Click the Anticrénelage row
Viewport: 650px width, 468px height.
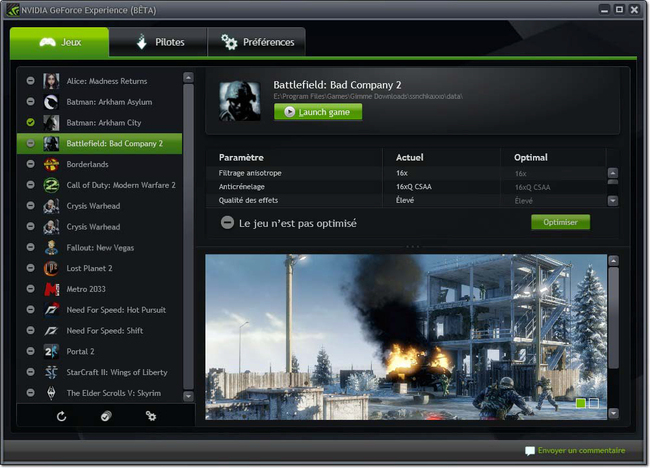click(406, 187)
